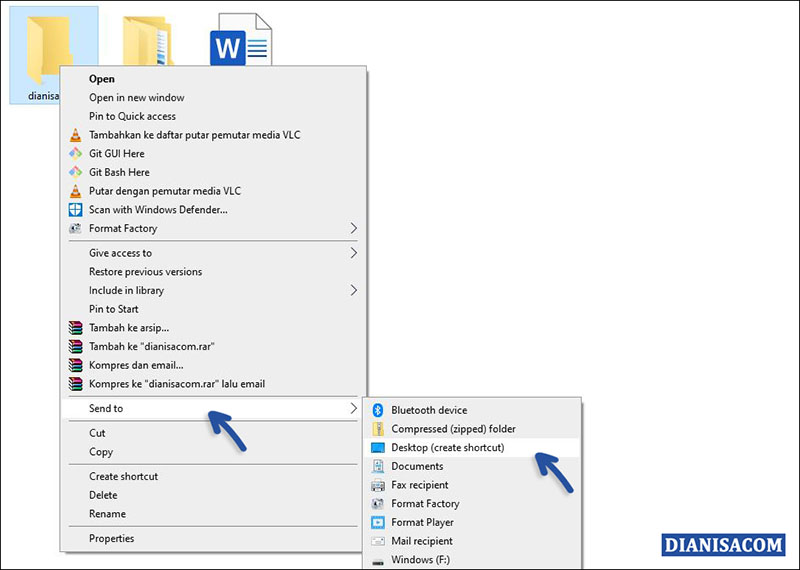Expand the Format Factory submenu arrow
The height and width of the screenshot is (570, 800).
[x=354, y=228]
